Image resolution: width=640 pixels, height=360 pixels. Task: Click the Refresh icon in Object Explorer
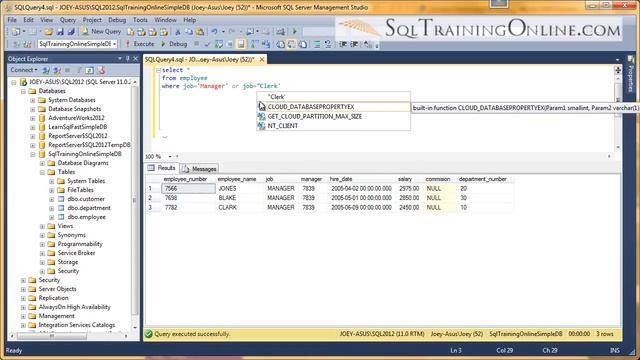(89, 70)
